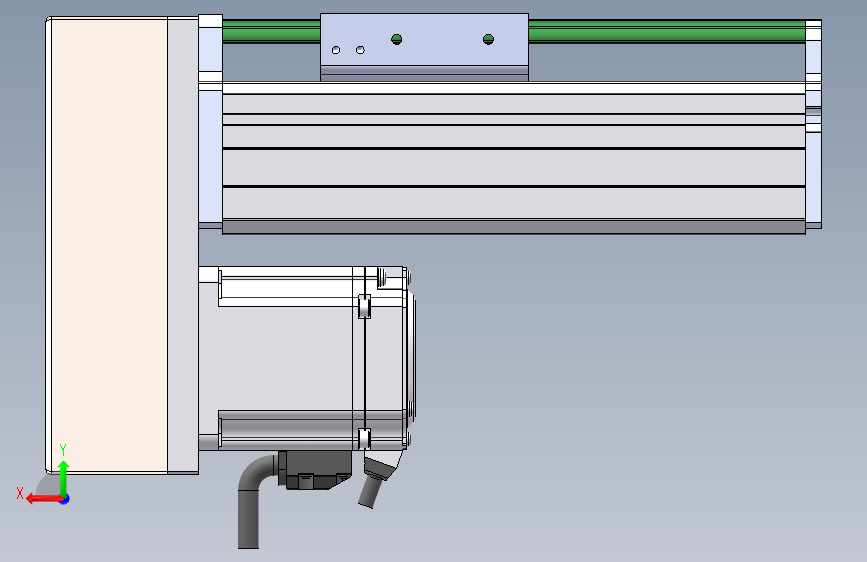This screenshot has width=867, height=562.
Task: Select the green guide rod left of the carriage
Action: pos(271,32)
